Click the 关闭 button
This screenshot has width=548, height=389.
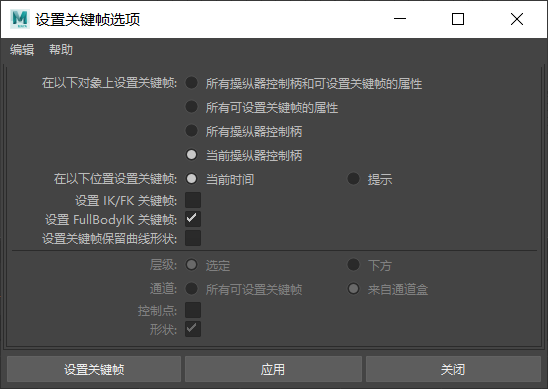pyautogui.click(x=453, y=369)
